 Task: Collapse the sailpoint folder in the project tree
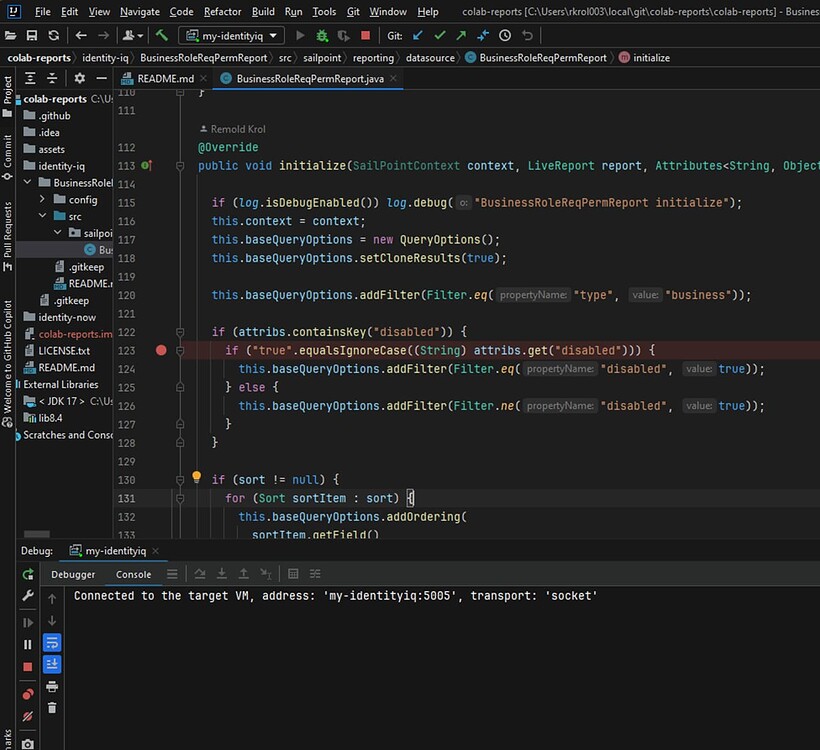point(57,233)
